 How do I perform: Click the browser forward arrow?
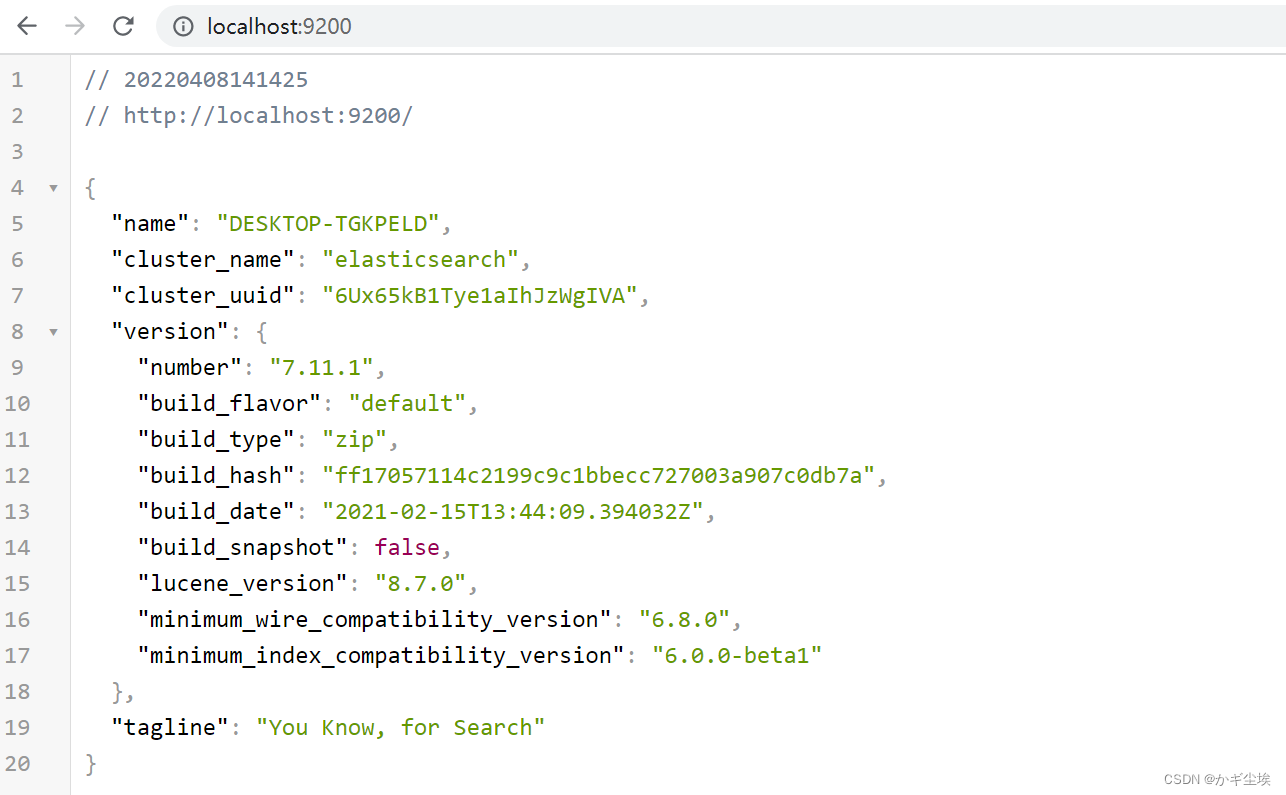click(x=75, y=26)
